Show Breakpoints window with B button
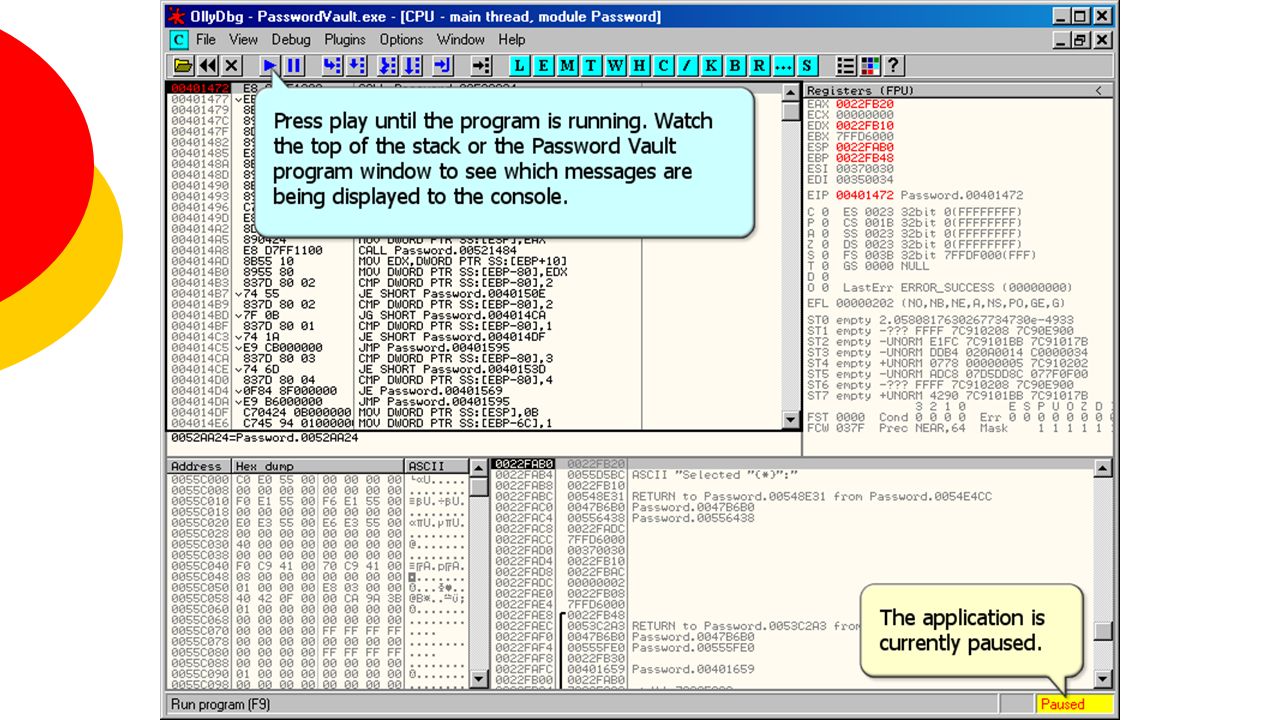This screenshot has height=720, width=1280. click(736, 66)
